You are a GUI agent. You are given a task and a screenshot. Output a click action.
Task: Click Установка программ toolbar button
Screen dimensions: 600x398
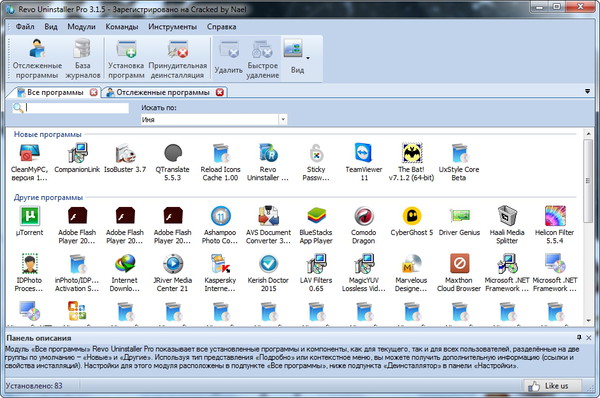126,59
